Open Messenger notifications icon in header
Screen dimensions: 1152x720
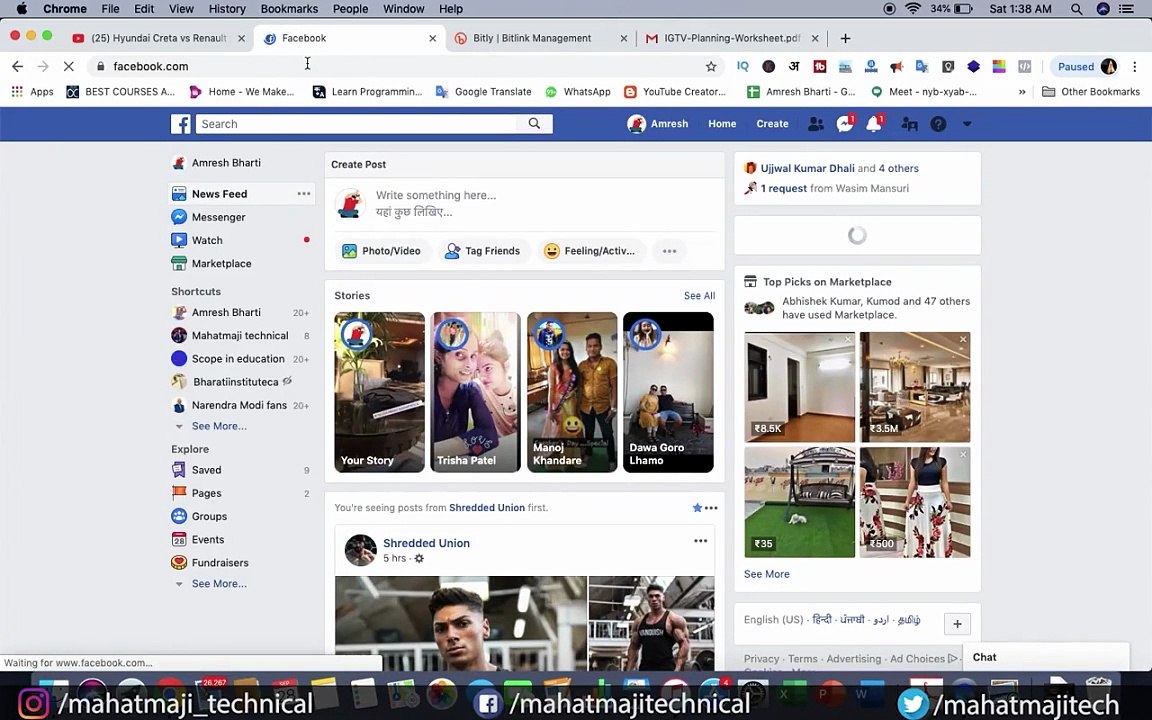point(845,123)
